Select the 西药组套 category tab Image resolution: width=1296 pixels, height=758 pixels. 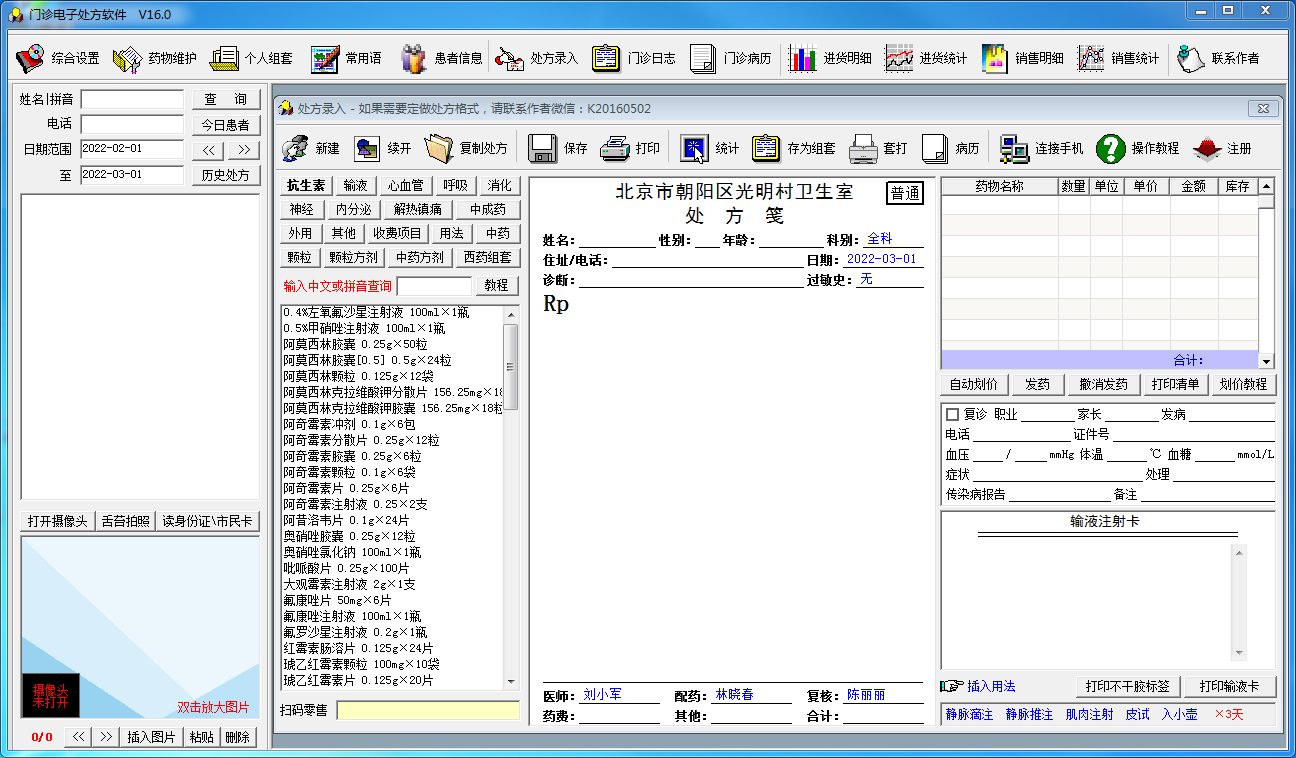click(x=489, y=258)
